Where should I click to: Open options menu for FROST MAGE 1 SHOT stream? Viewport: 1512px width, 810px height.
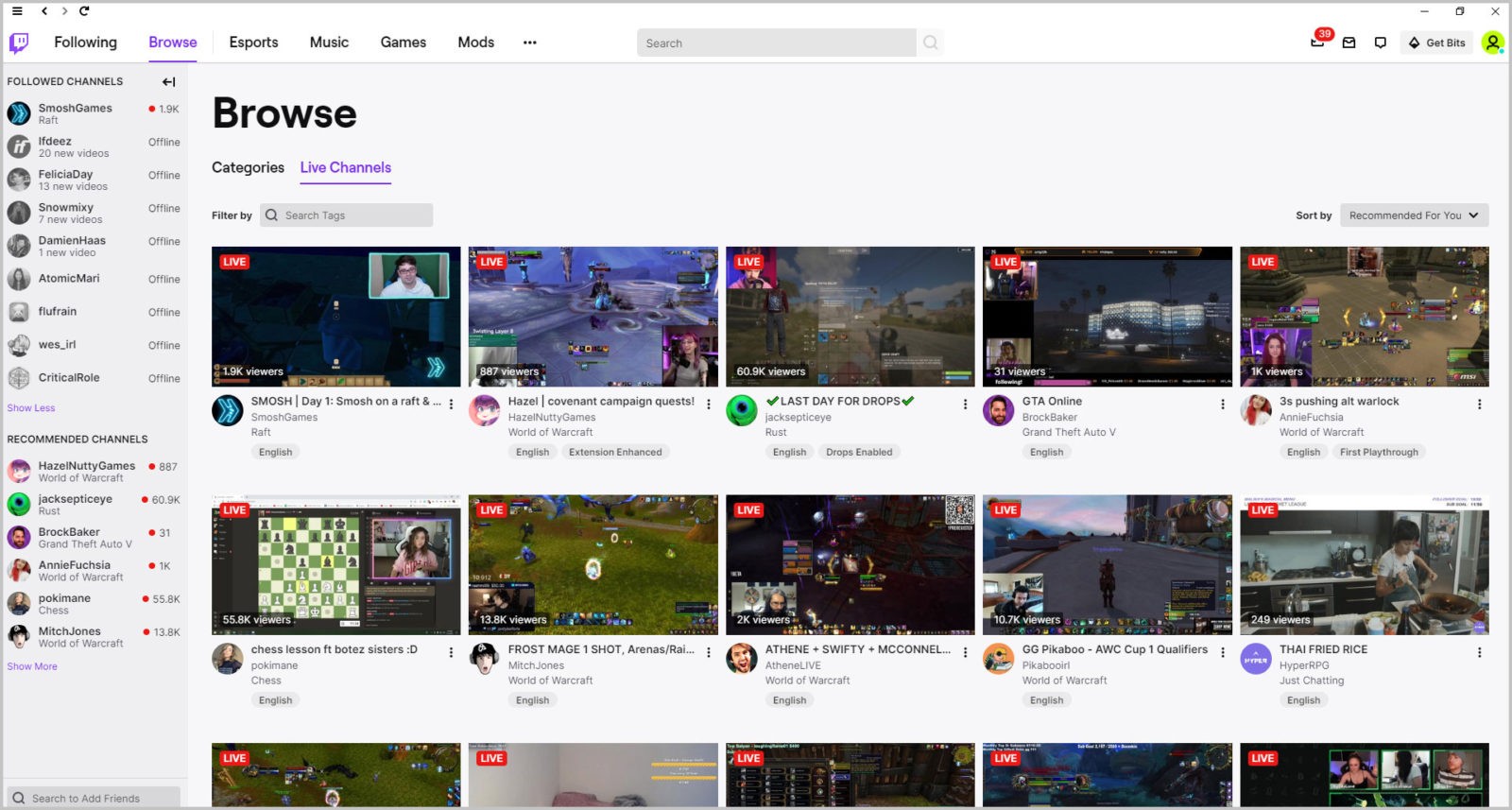click(x=709, y=653)
